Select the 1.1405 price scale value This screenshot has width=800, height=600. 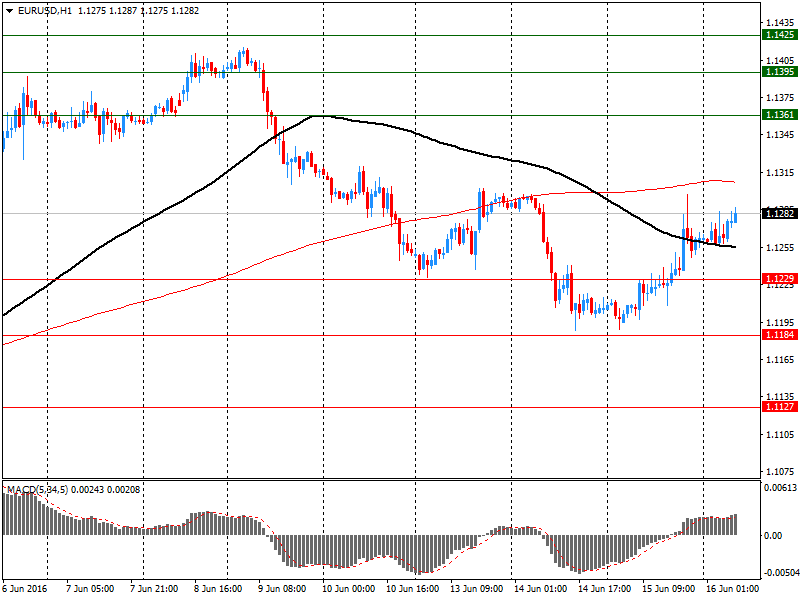tap(780, 60)
